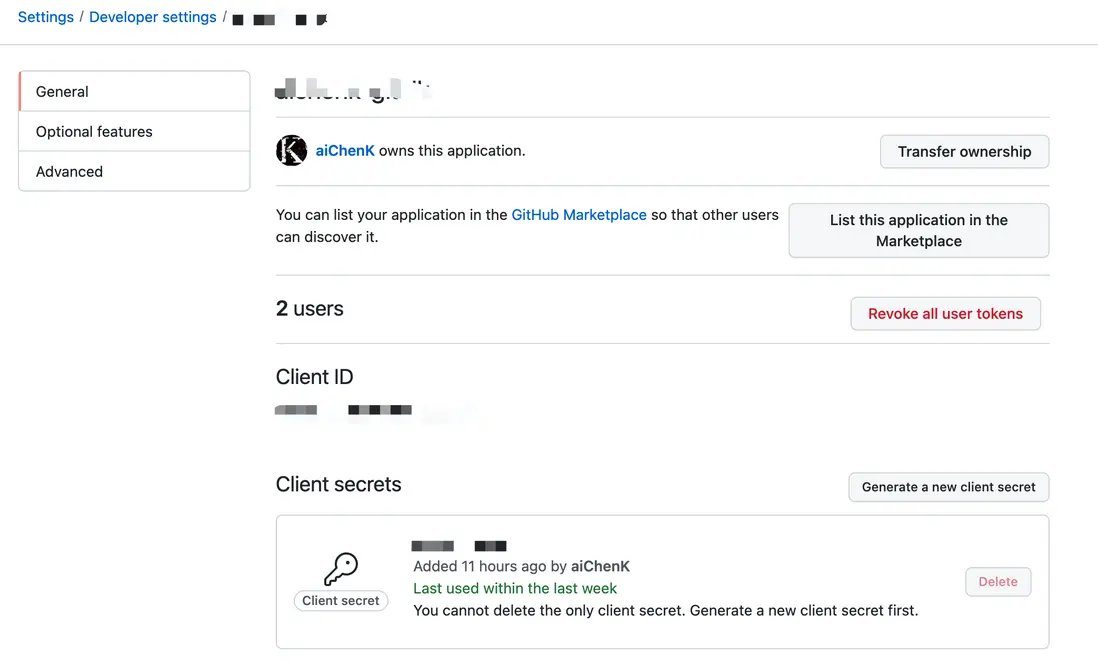Click the key icon in client secrets
1098x665 pixels.
click(x=341, y=570)
